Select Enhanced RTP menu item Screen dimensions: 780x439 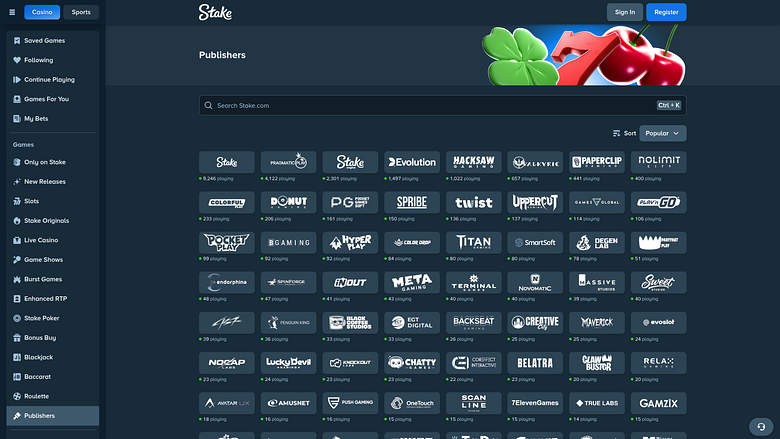pyautogui.click(x=53, y=299)
